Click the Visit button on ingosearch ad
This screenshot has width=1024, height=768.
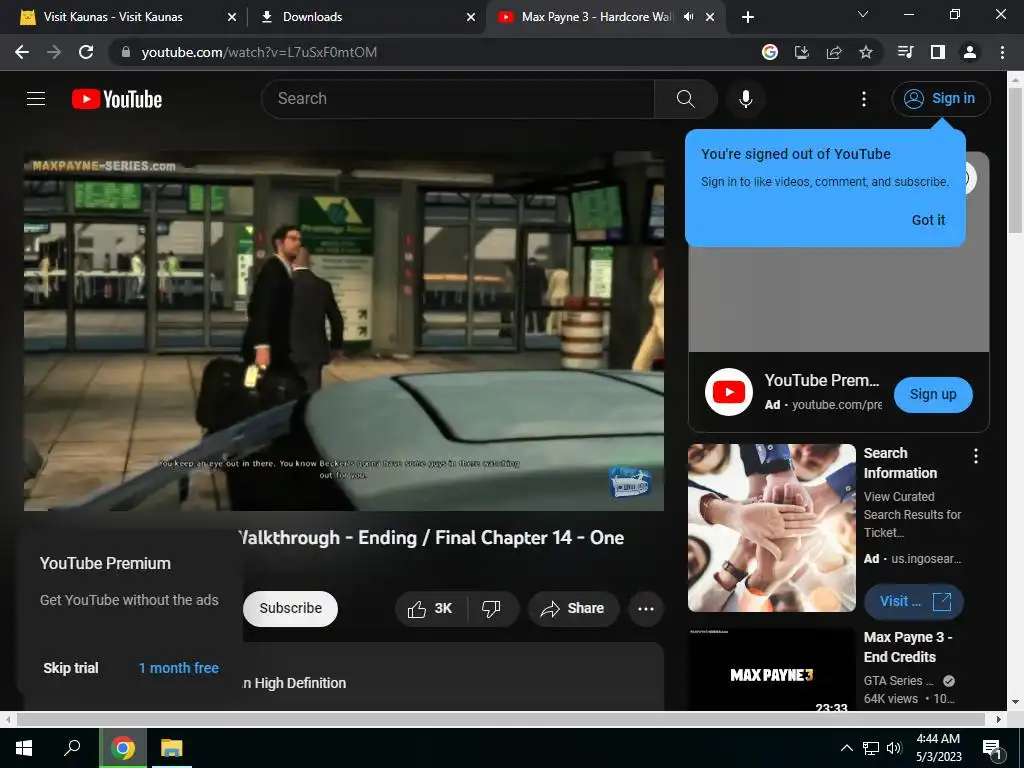pos(914,601)
